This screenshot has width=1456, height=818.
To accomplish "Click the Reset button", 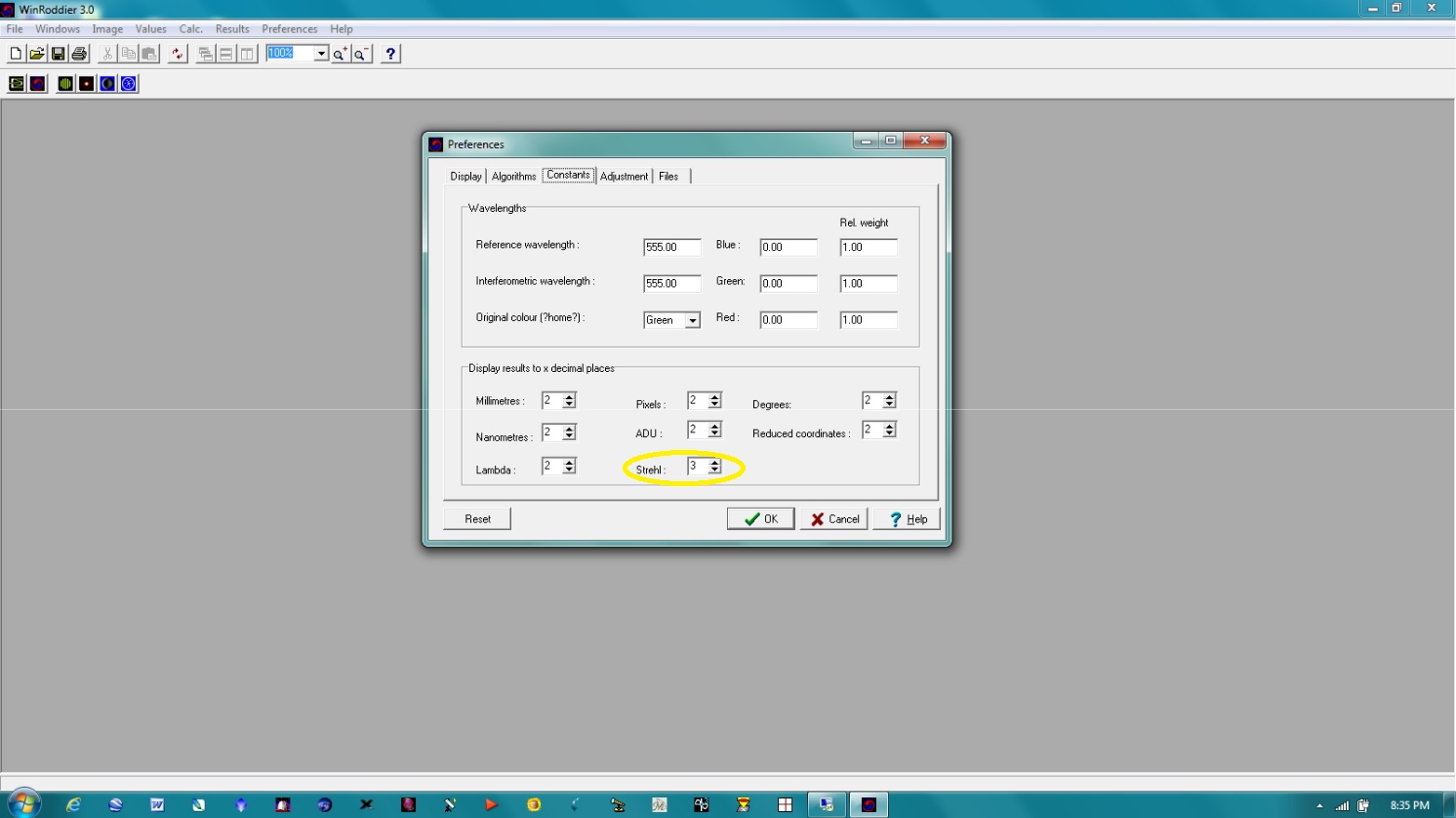I will 477,519.
